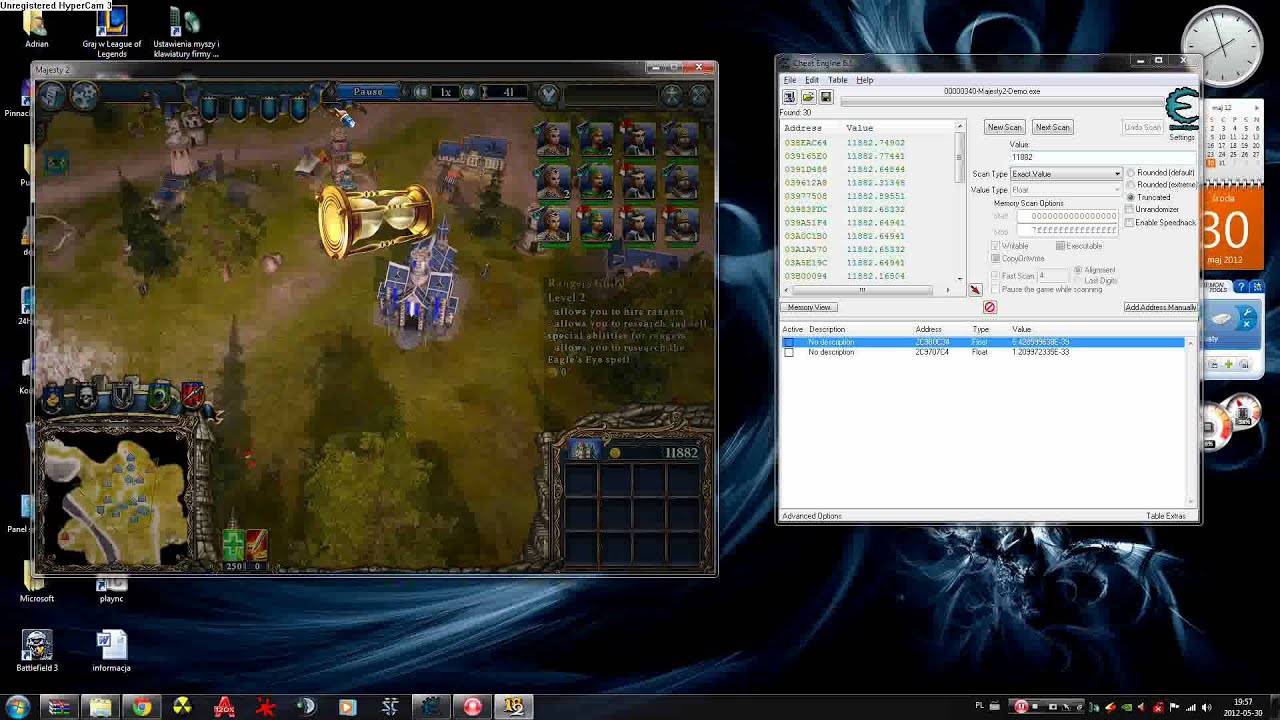Click the Fast Scan alignment value field
Viewport: 1280px width, 720px height.
pos(1052,276)
